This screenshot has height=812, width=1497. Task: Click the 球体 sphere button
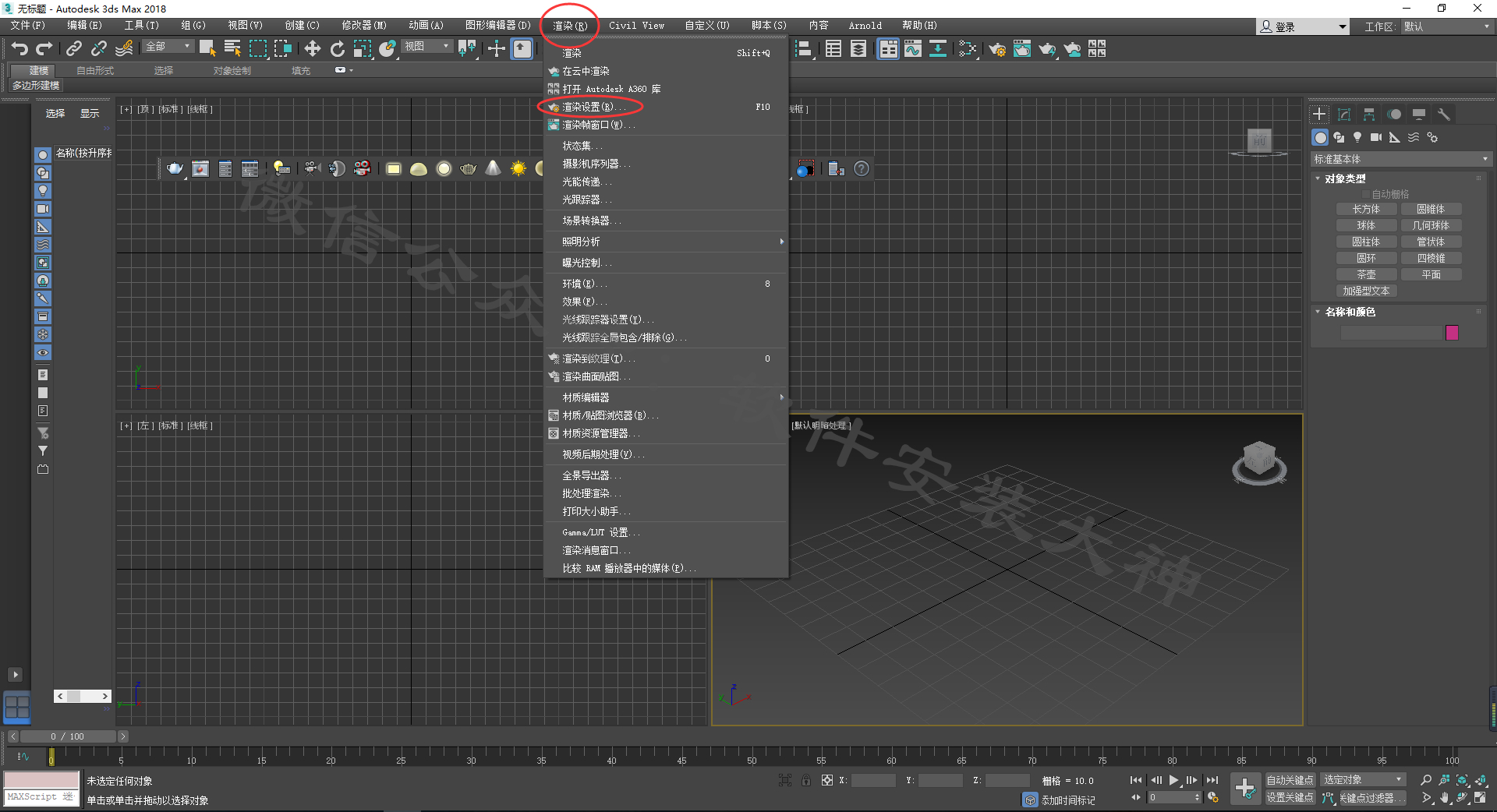coord(1366,225)
